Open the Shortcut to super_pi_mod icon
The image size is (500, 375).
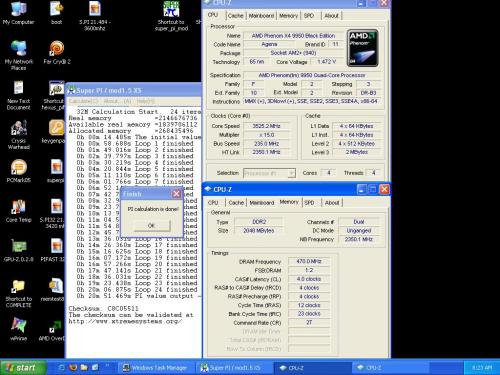[x=171, y=16]
